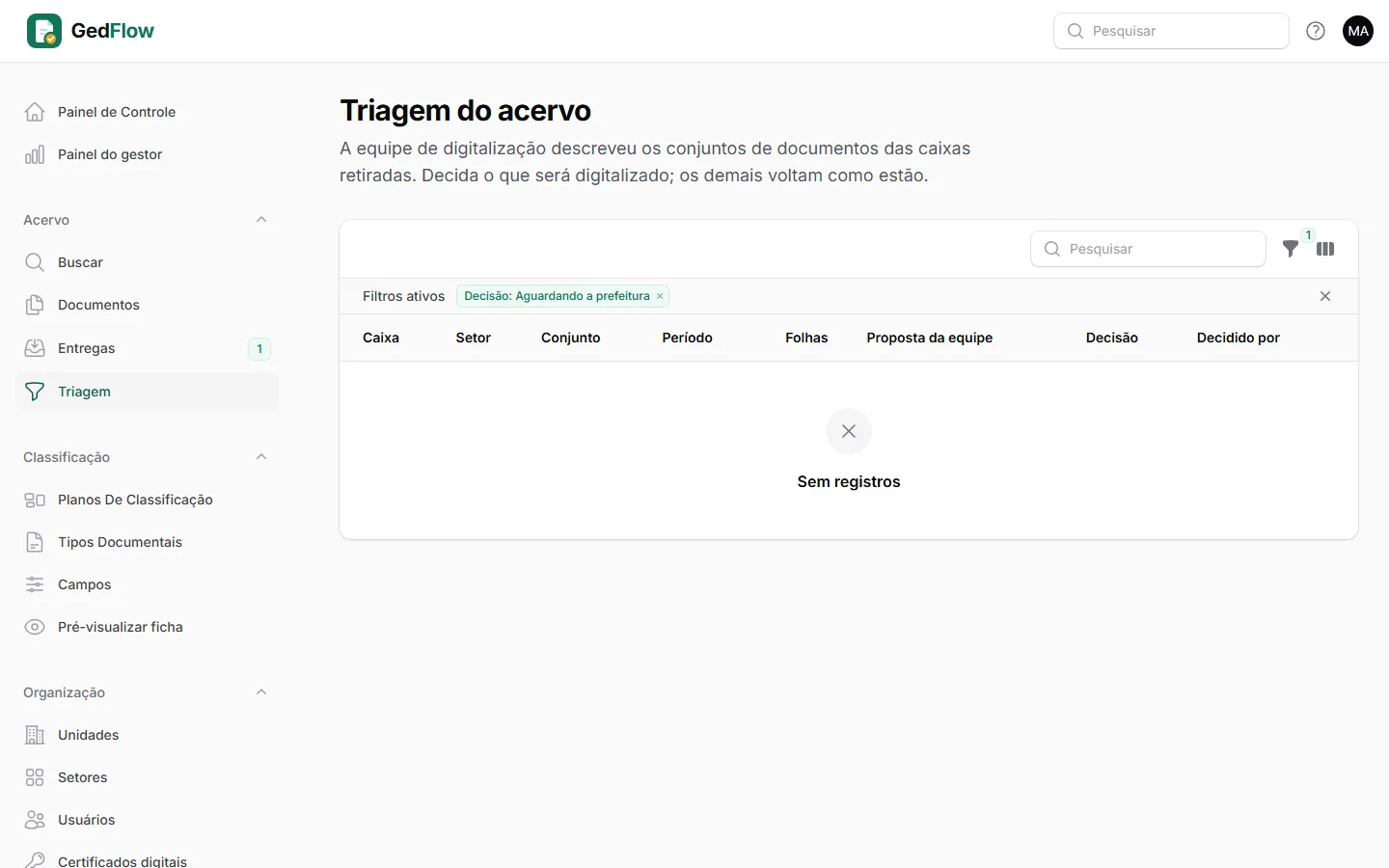Click the Unidades building icon
Image resolution: width=1389 pixels, height=868 pixels.
tap(35, 735)
